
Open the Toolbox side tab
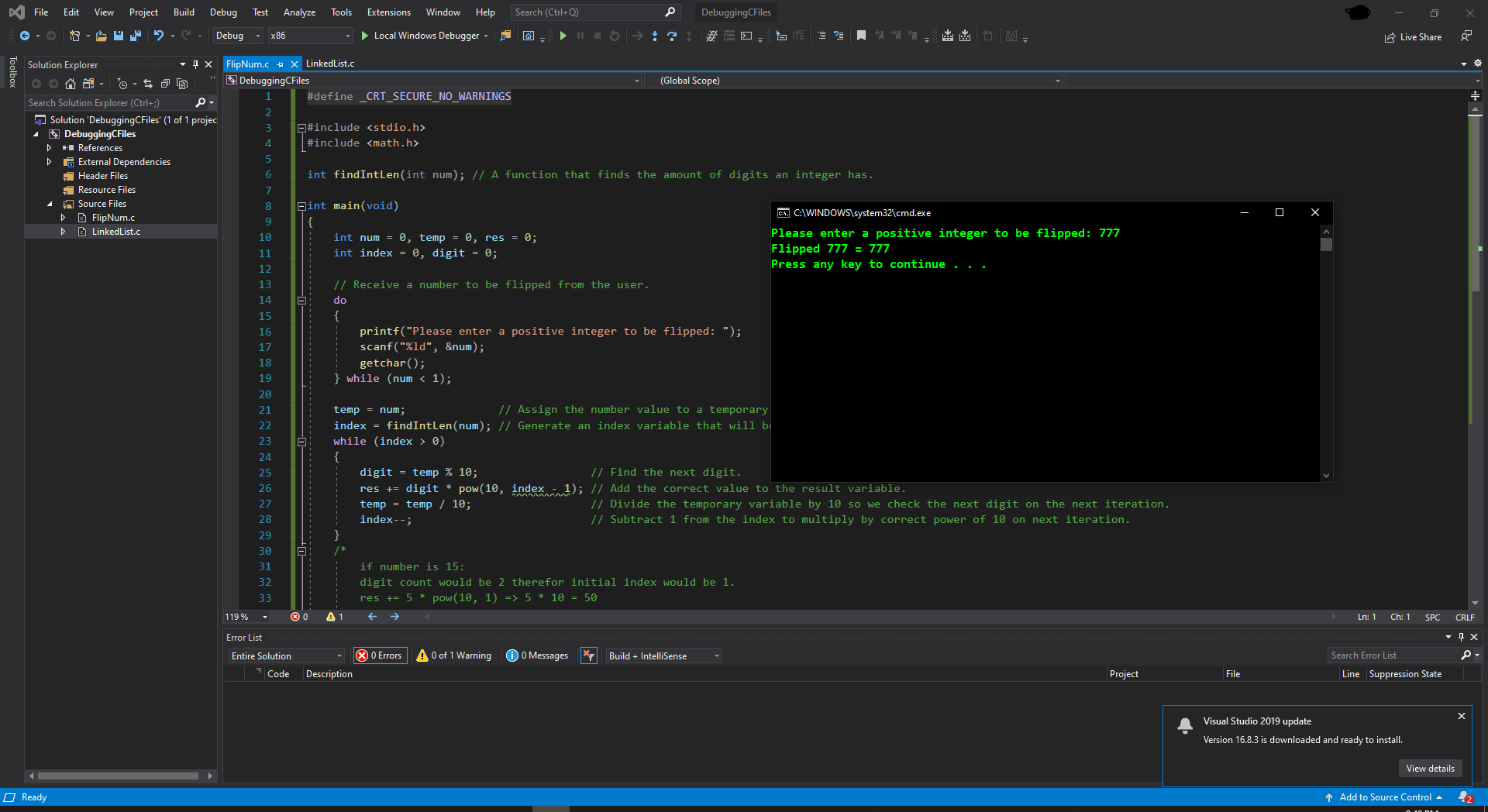12,71
